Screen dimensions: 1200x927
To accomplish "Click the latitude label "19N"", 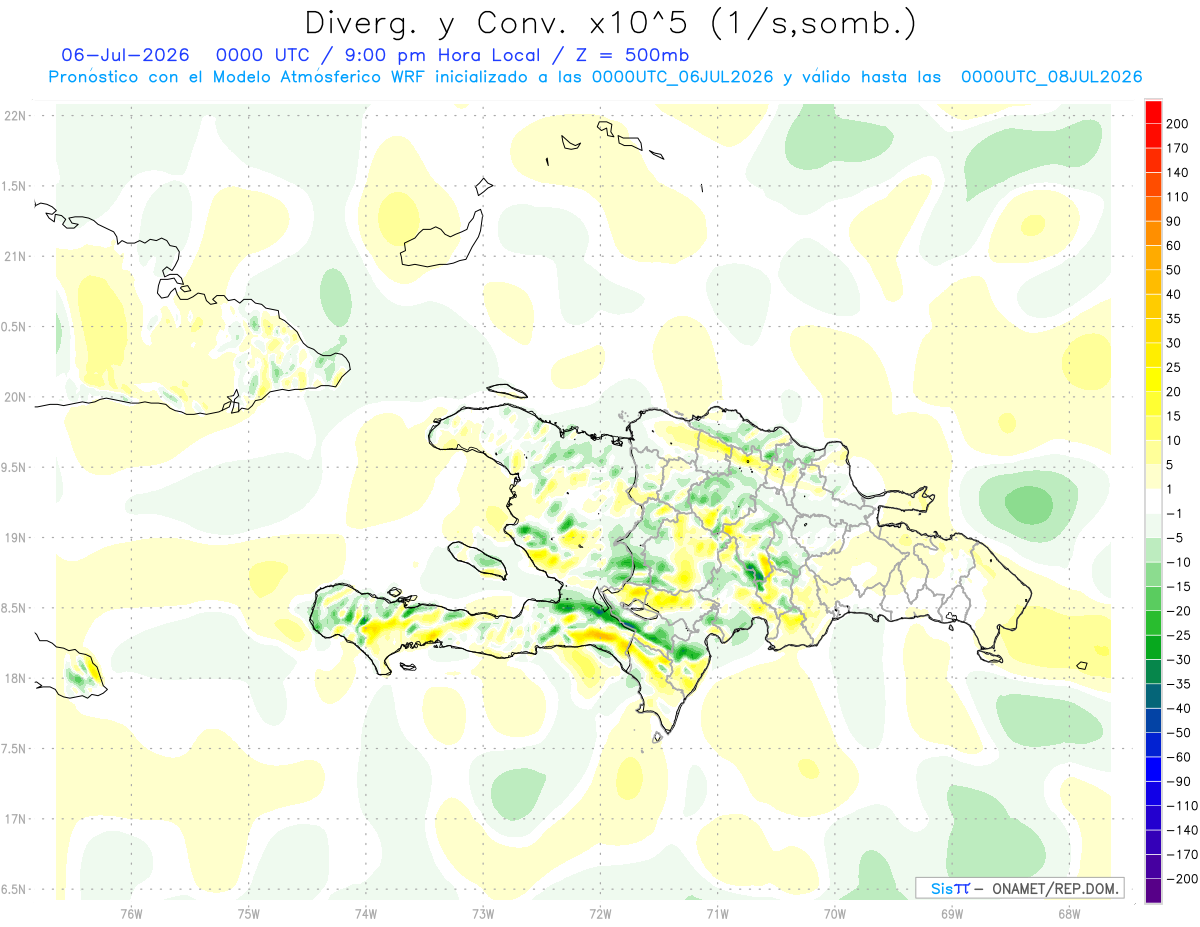I will point(15,538).
